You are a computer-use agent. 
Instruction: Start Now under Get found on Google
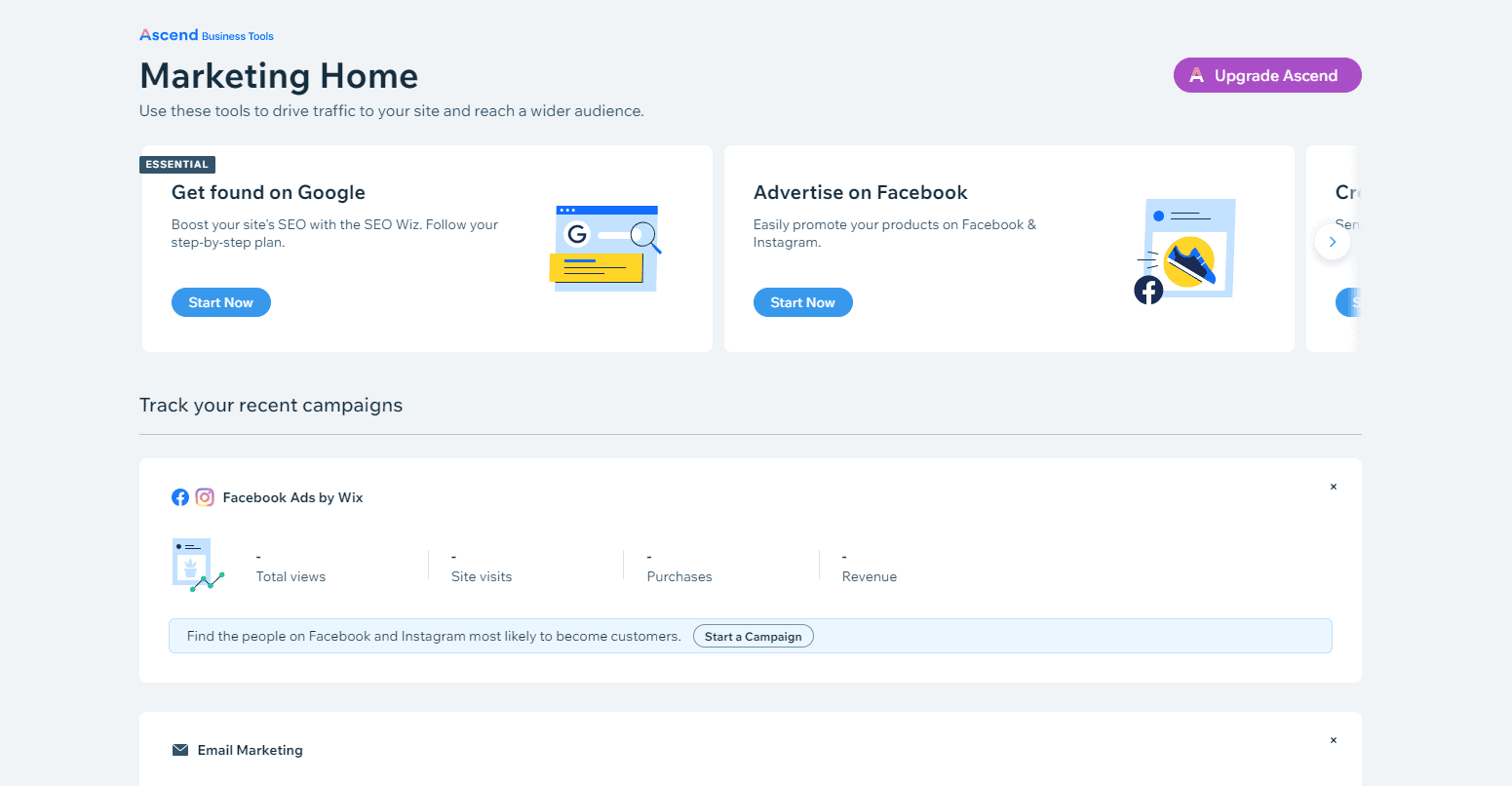(221, 302)
